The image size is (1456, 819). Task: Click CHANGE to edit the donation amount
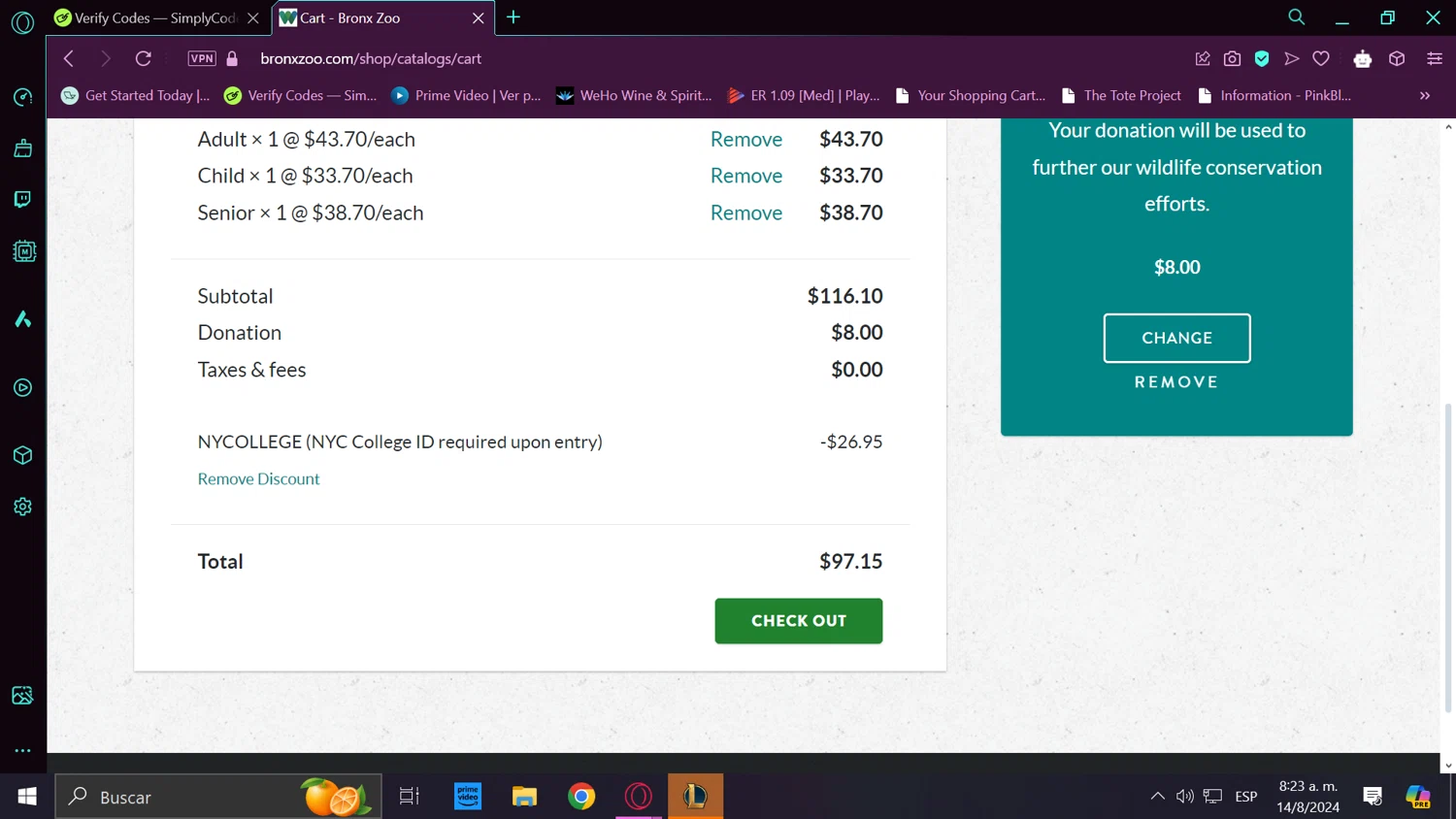[x=1176, y=338]
